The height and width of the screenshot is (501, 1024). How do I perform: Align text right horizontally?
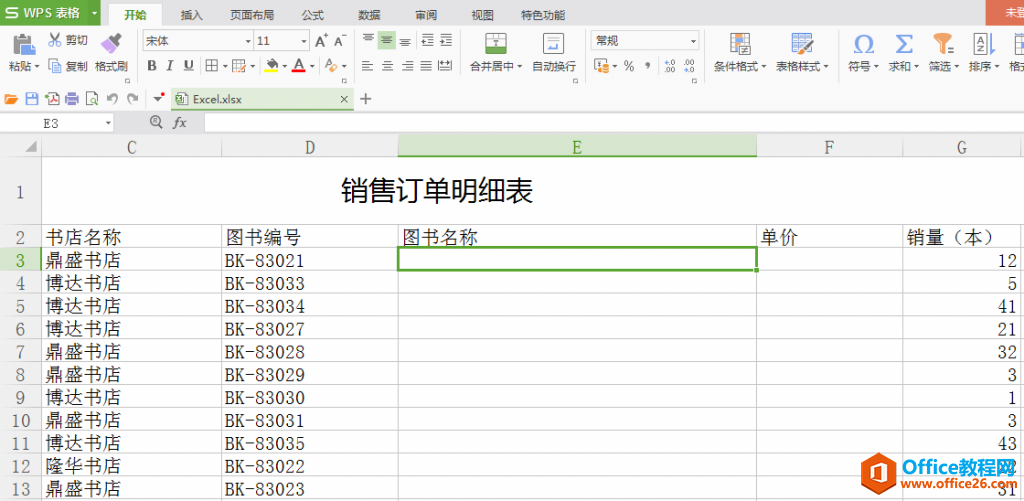click(x=408, y=65)
